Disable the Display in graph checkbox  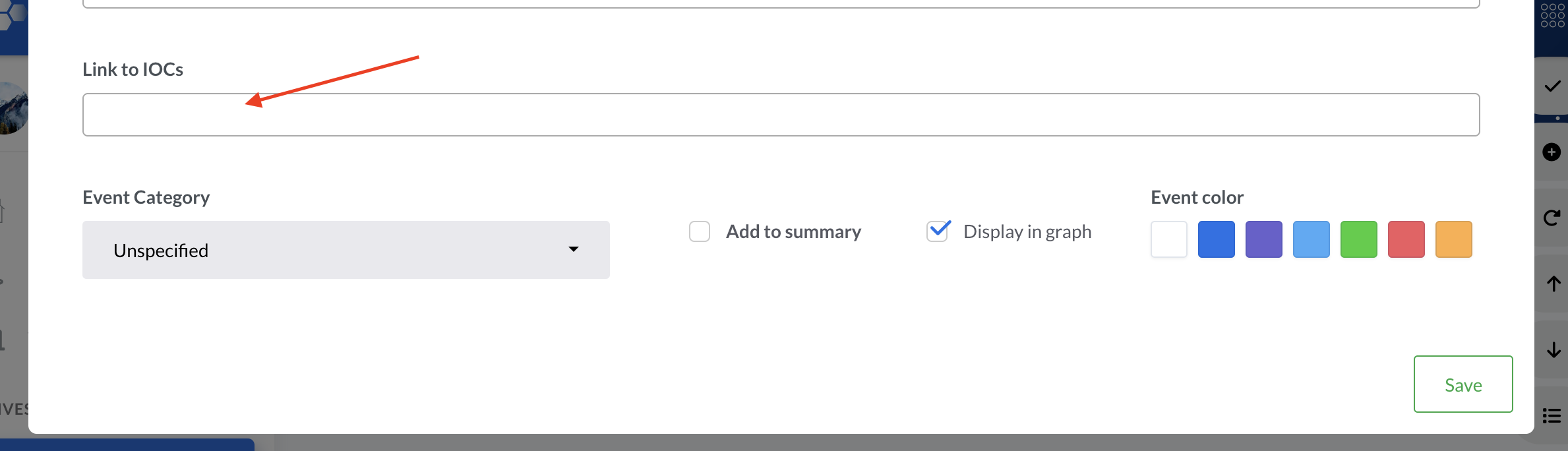pyautogui.click(x=938, y=231)
